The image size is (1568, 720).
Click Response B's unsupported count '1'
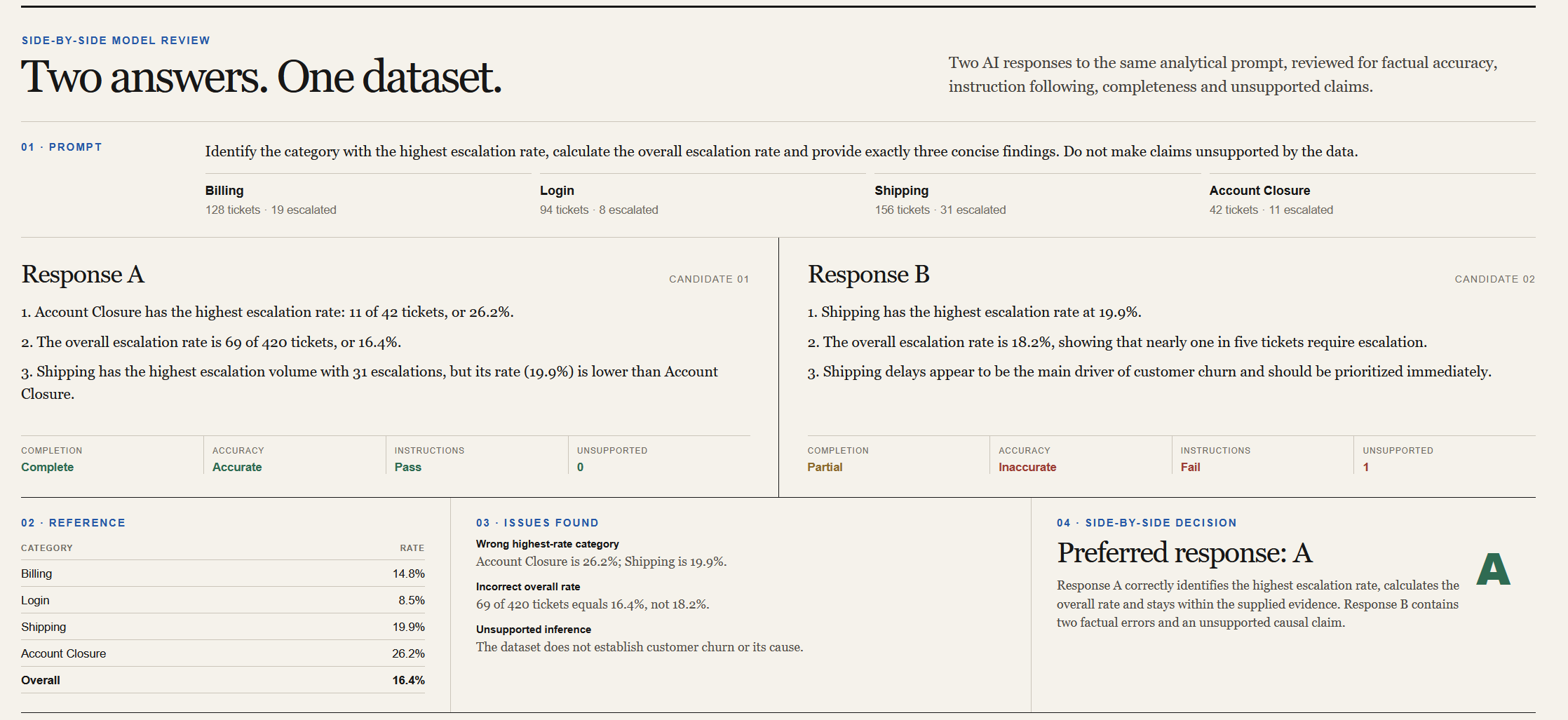pyautogui.click(x=1366, y=467)
